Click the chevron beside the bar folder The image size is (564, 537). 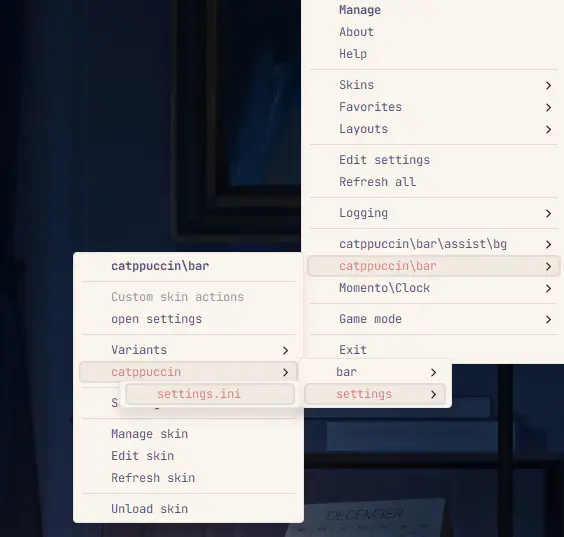433,373
